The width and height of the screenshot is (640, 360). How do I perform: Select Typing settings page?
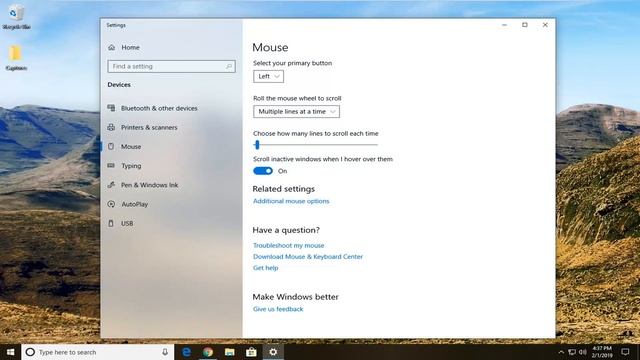coord(131,166)
